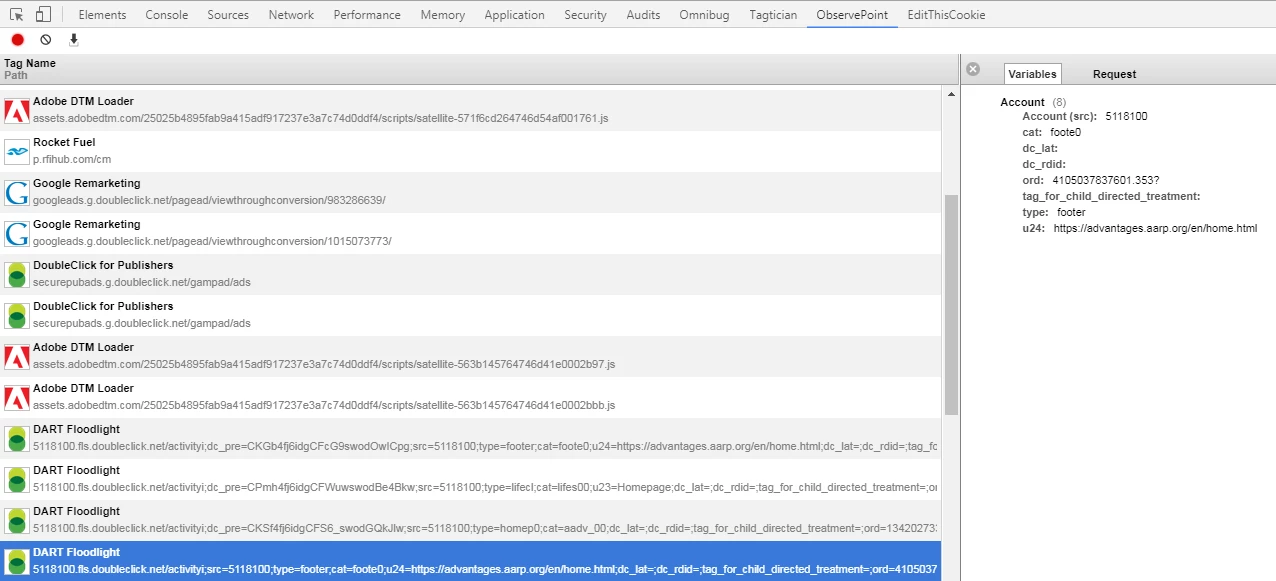Screen dimensions: 1276x581
Task: Open the Elements tab
Action: 102,15
